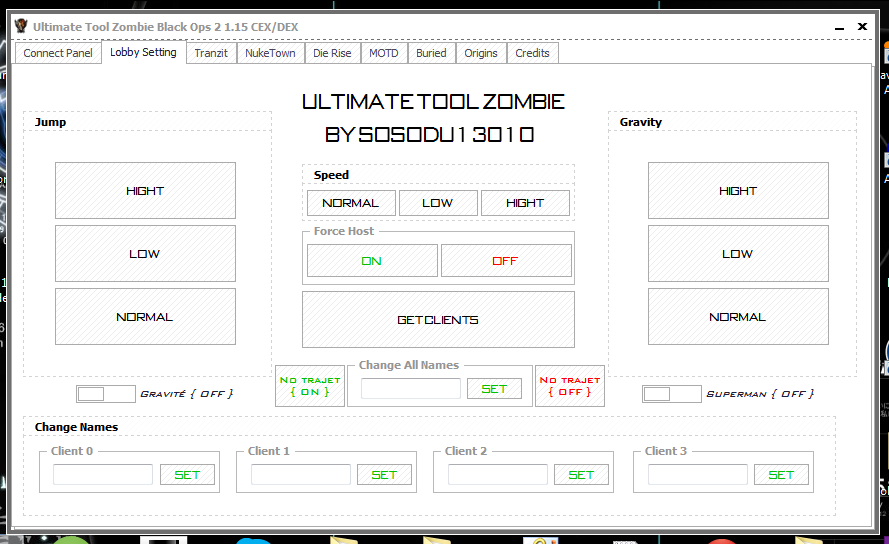Focus the Client 0 name field
This screenshot has height=544, width=889.
tap(103, 474)
